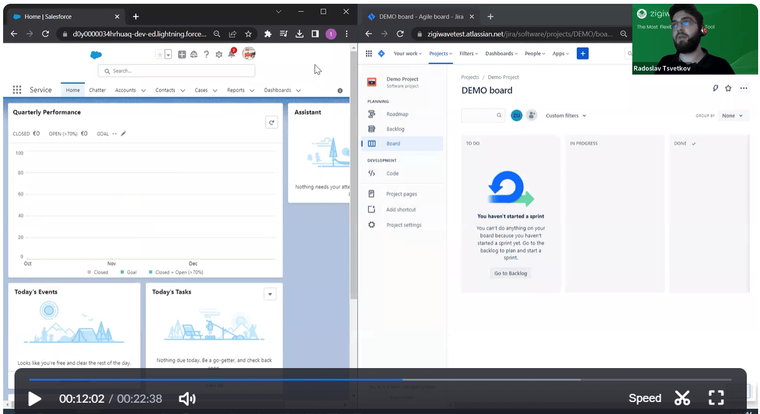
Task: Click the Salesforce window address bar
Action: [138, 34]
